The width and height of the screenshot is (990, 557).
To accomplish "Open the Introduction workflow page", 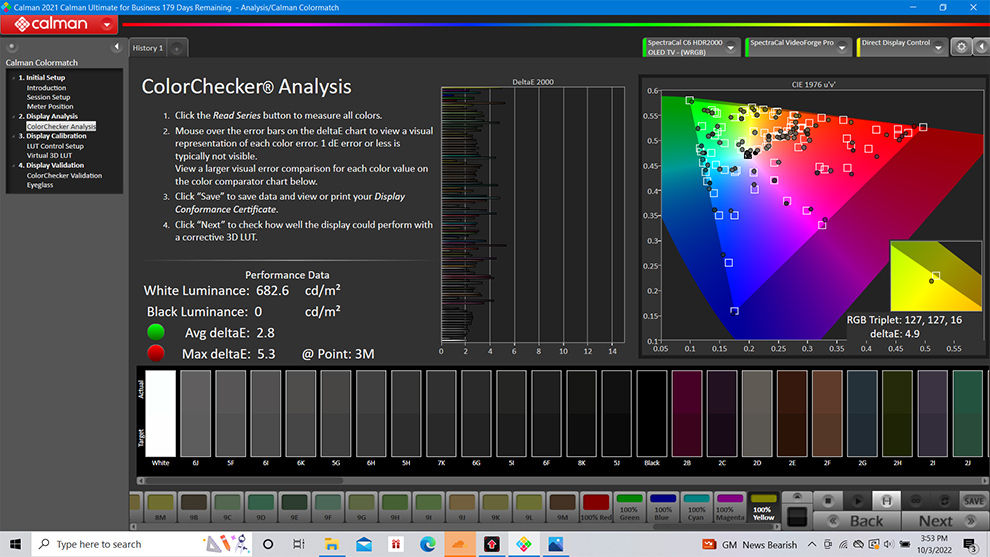I will click(x=46, y=88).
